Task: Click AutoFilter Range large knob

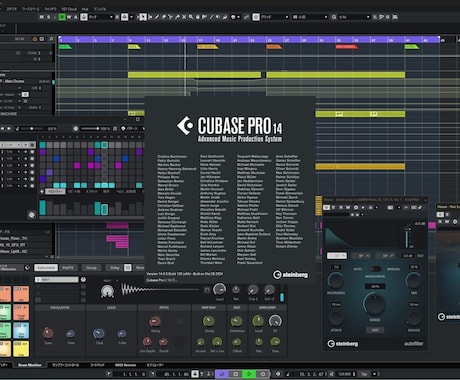Action: click(x=375, y=304)
